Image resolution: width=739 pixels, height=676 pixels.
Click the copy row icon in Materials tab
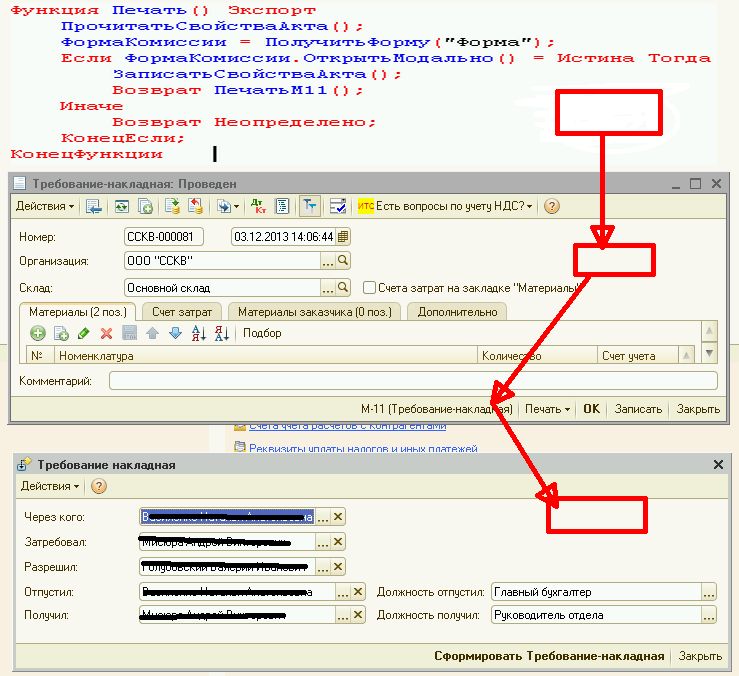pyautogui.click(x=61, y=333)
